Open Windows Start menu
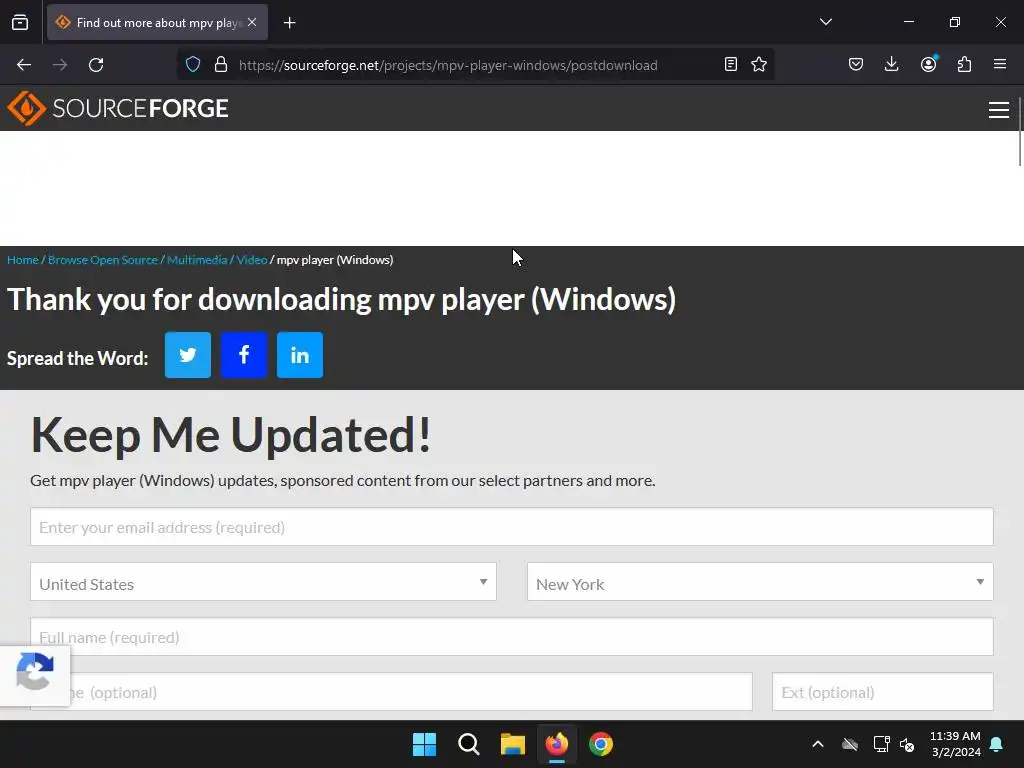 point(424,744)
